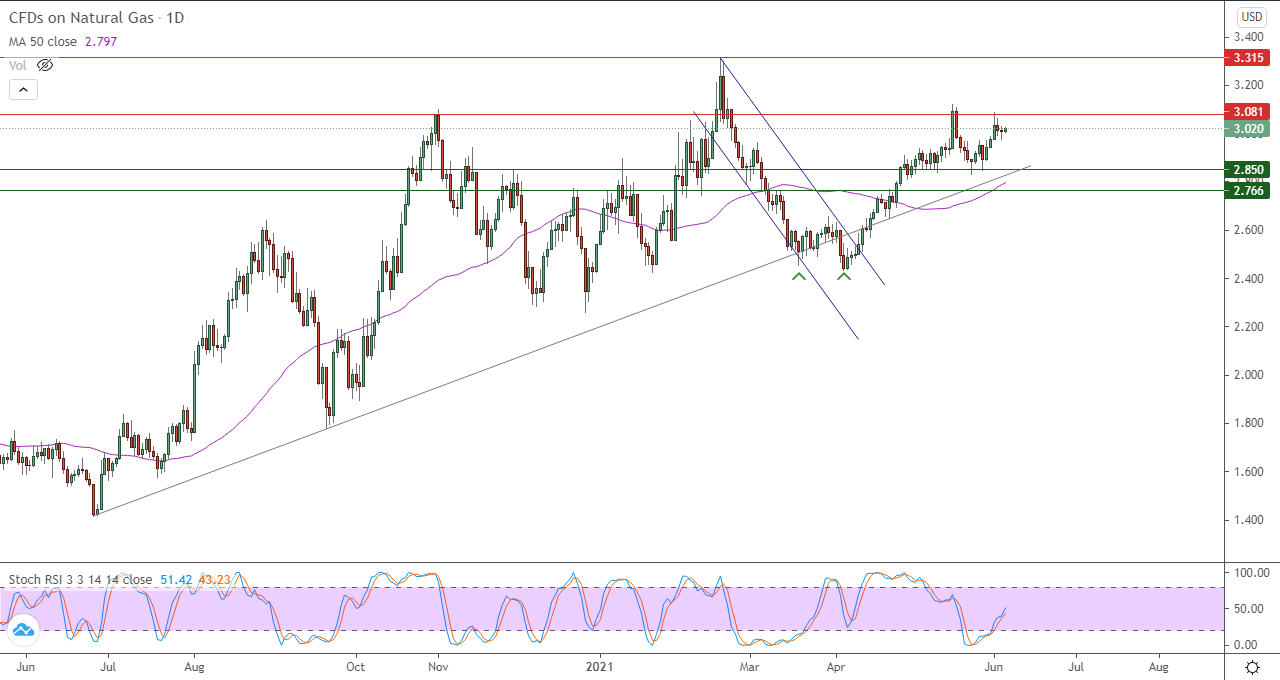Open the USD currency selector

(1252, 17)
